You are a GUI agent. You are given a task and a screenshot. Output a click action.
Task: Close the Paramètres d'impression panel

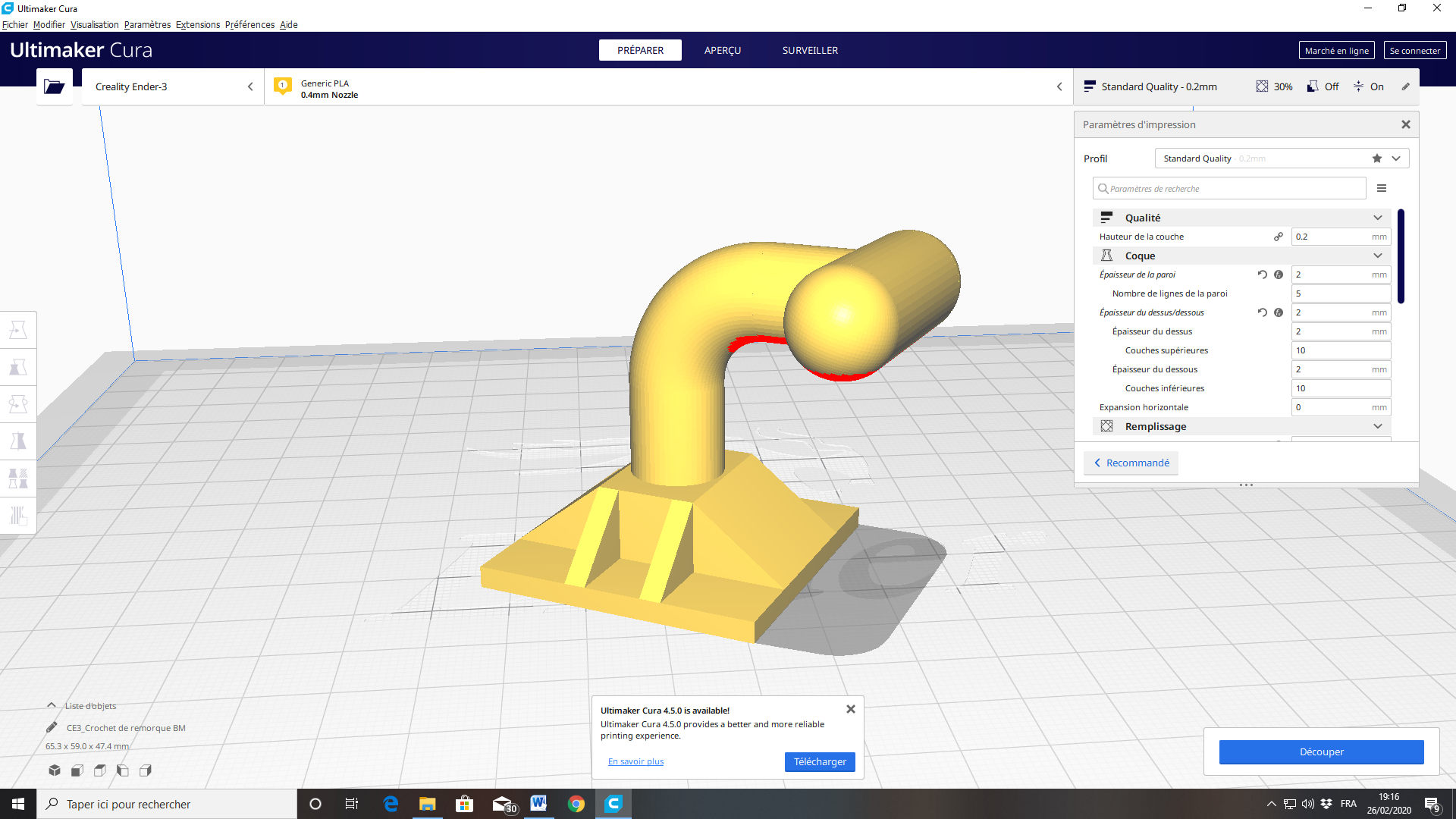(x=1406, y=124)
